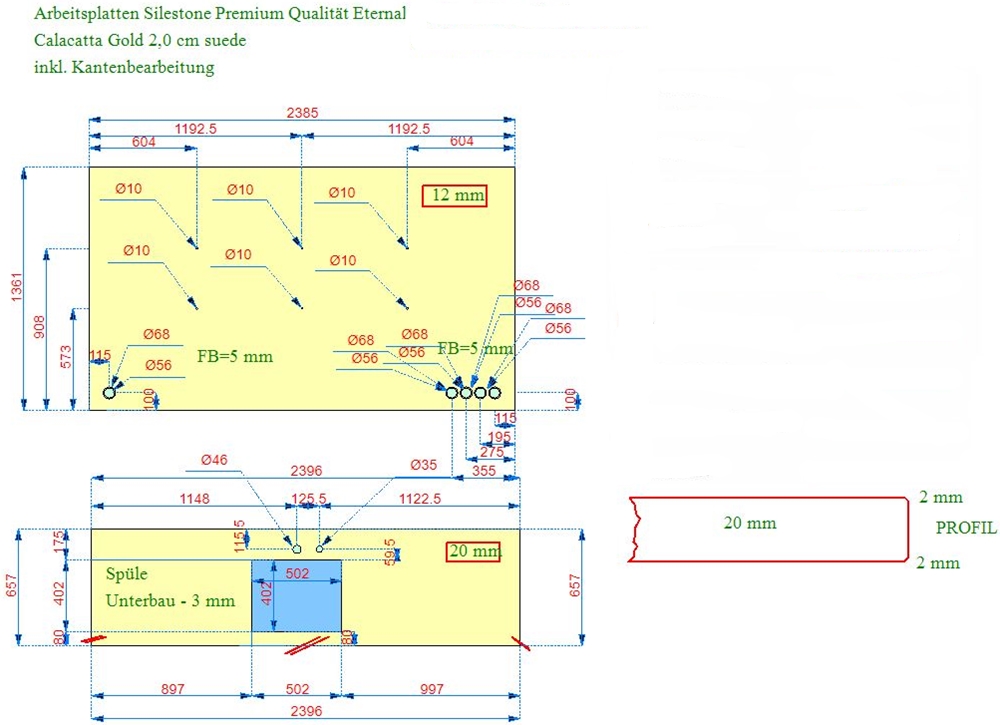Click the 'Spüle' label
Image resolution: width=1000 pixels, height=725 pixels.
click(x=126, y=574)
